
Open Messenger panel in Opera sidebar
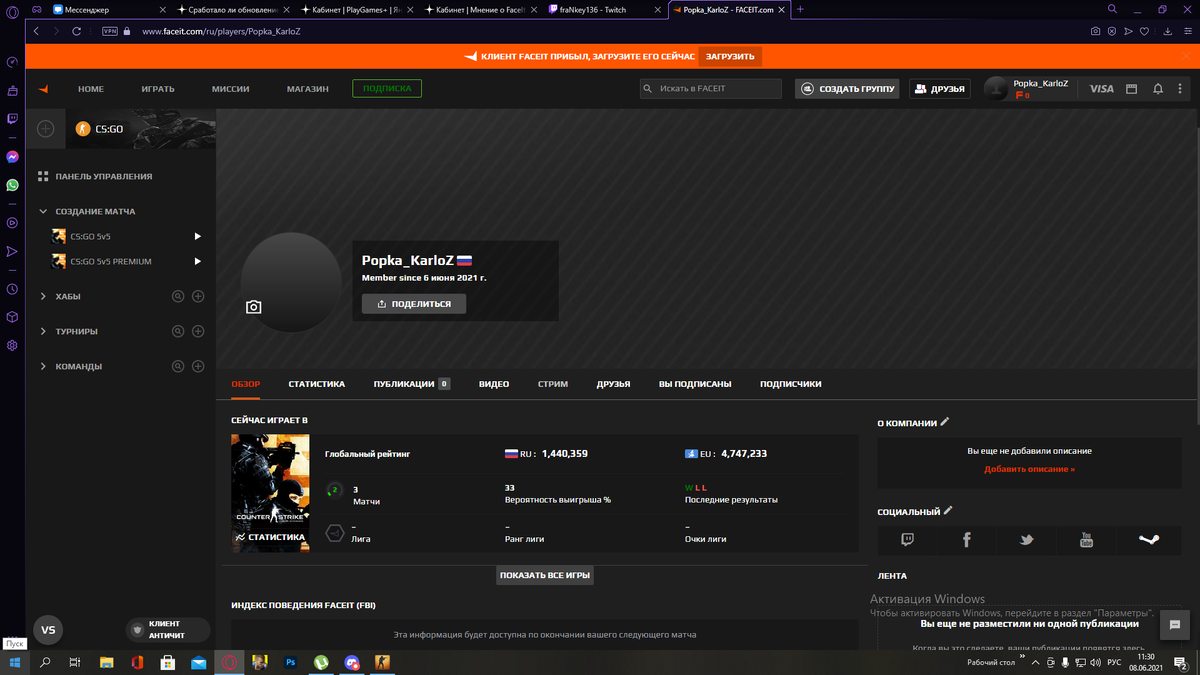[x=12, y=157]
